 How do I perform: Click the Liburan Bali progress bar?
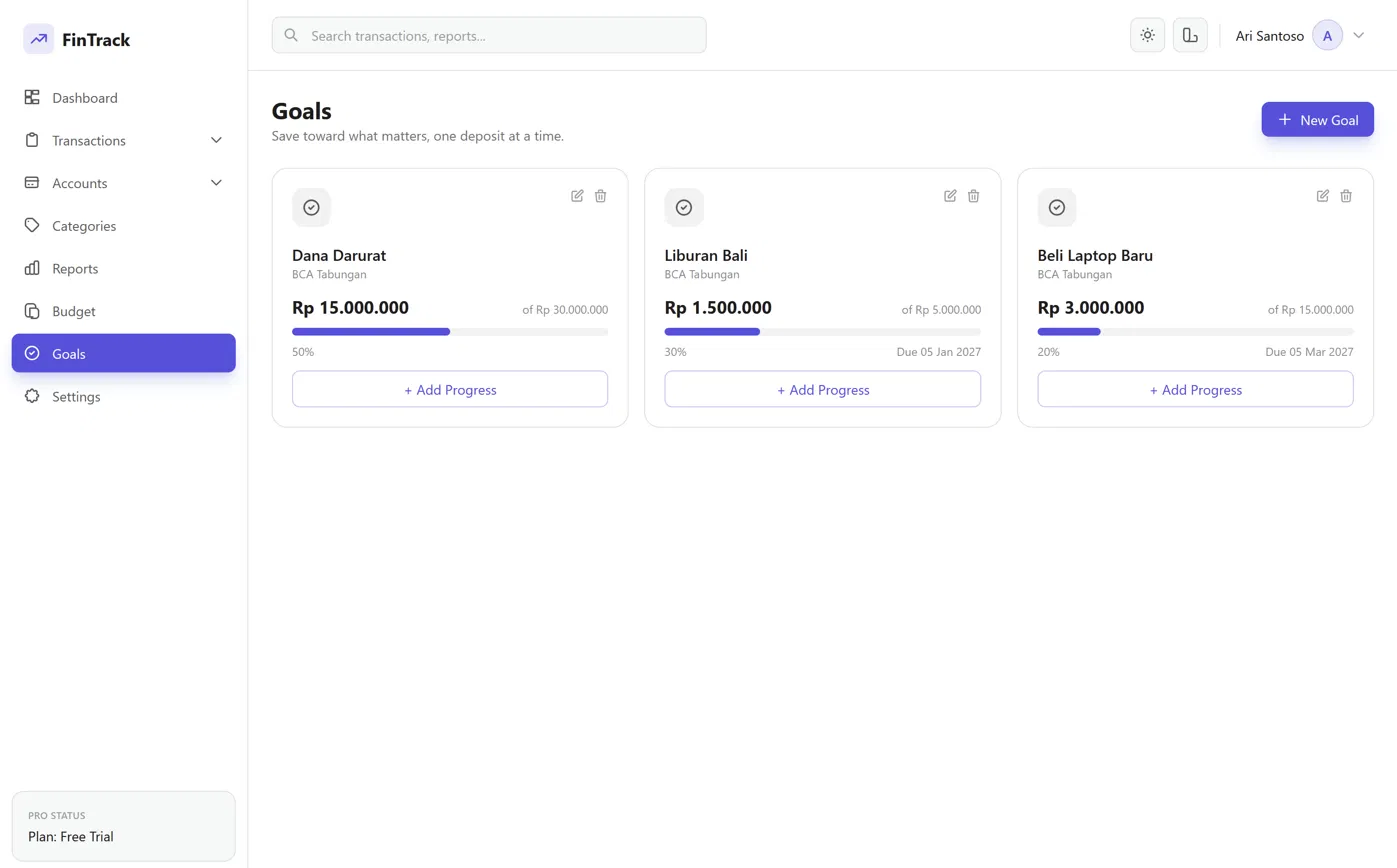pyautogui.click(x=823, y=331)
